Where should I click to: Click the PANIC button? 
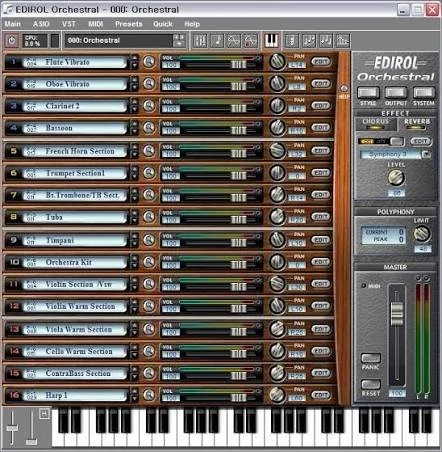[371, 358]
